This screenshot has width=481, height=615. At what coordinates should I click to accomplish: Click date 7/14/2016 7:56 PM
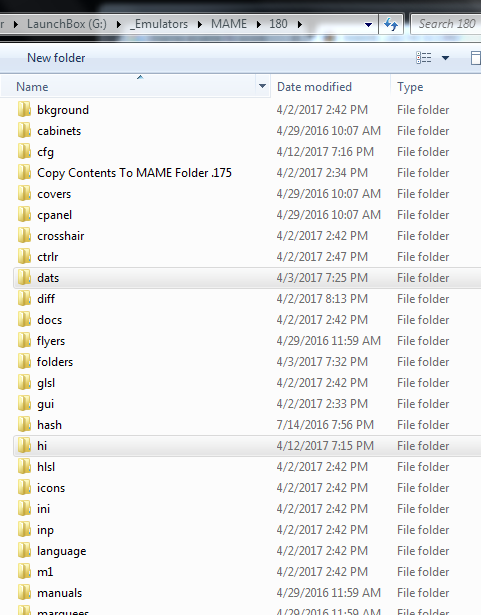tap(325, 424)
